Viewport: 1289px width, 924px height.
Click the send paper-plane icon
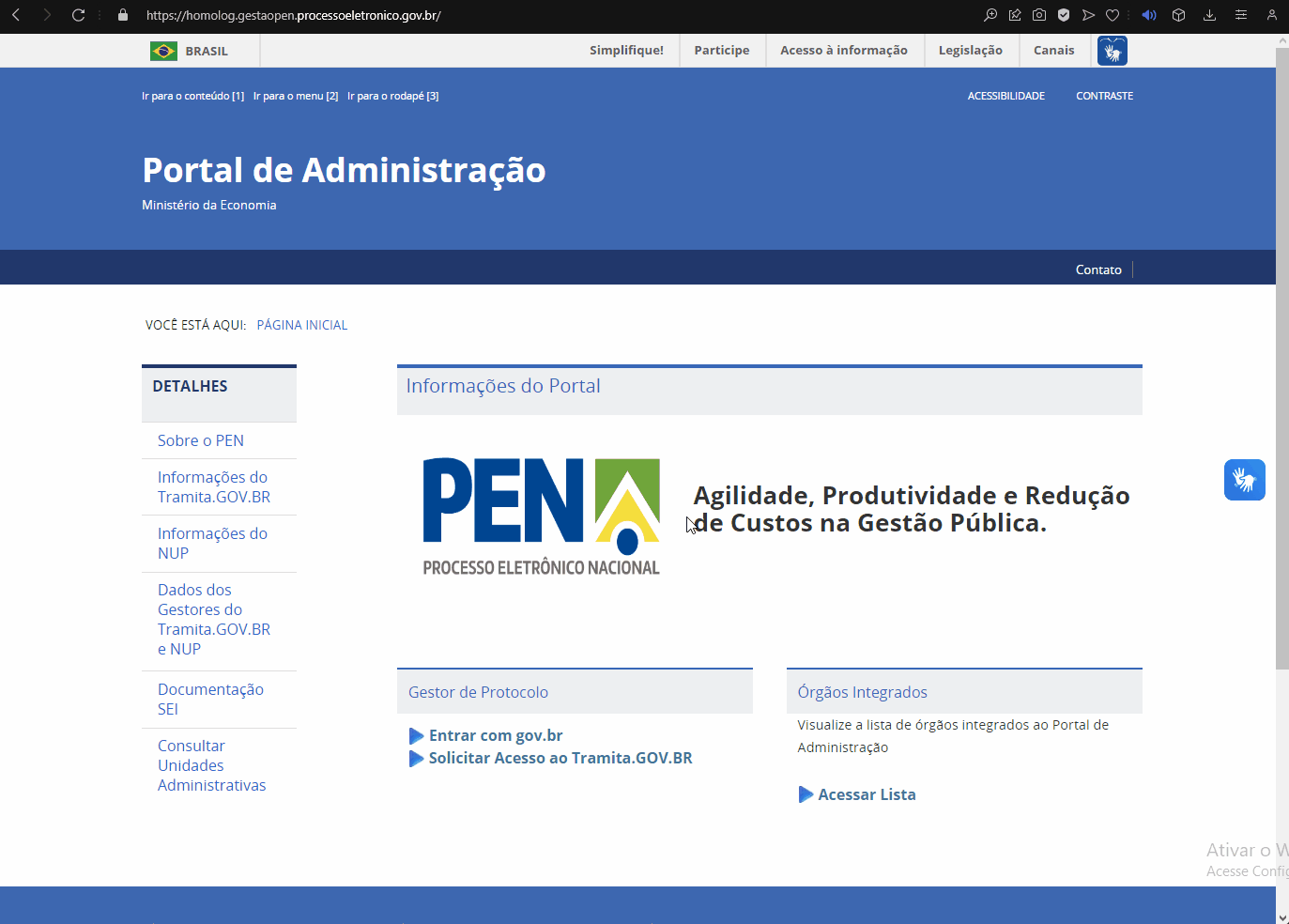pos(1088,15)
